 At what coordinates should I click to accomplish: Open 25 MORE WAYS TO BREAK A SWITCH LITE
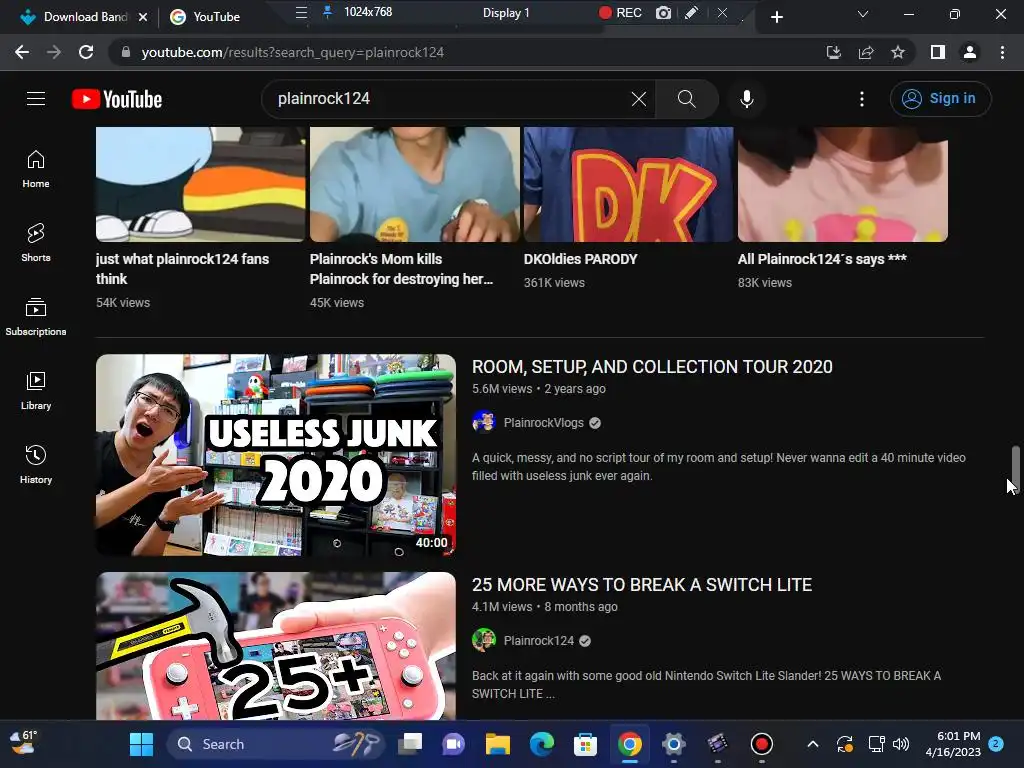(642, 585)
